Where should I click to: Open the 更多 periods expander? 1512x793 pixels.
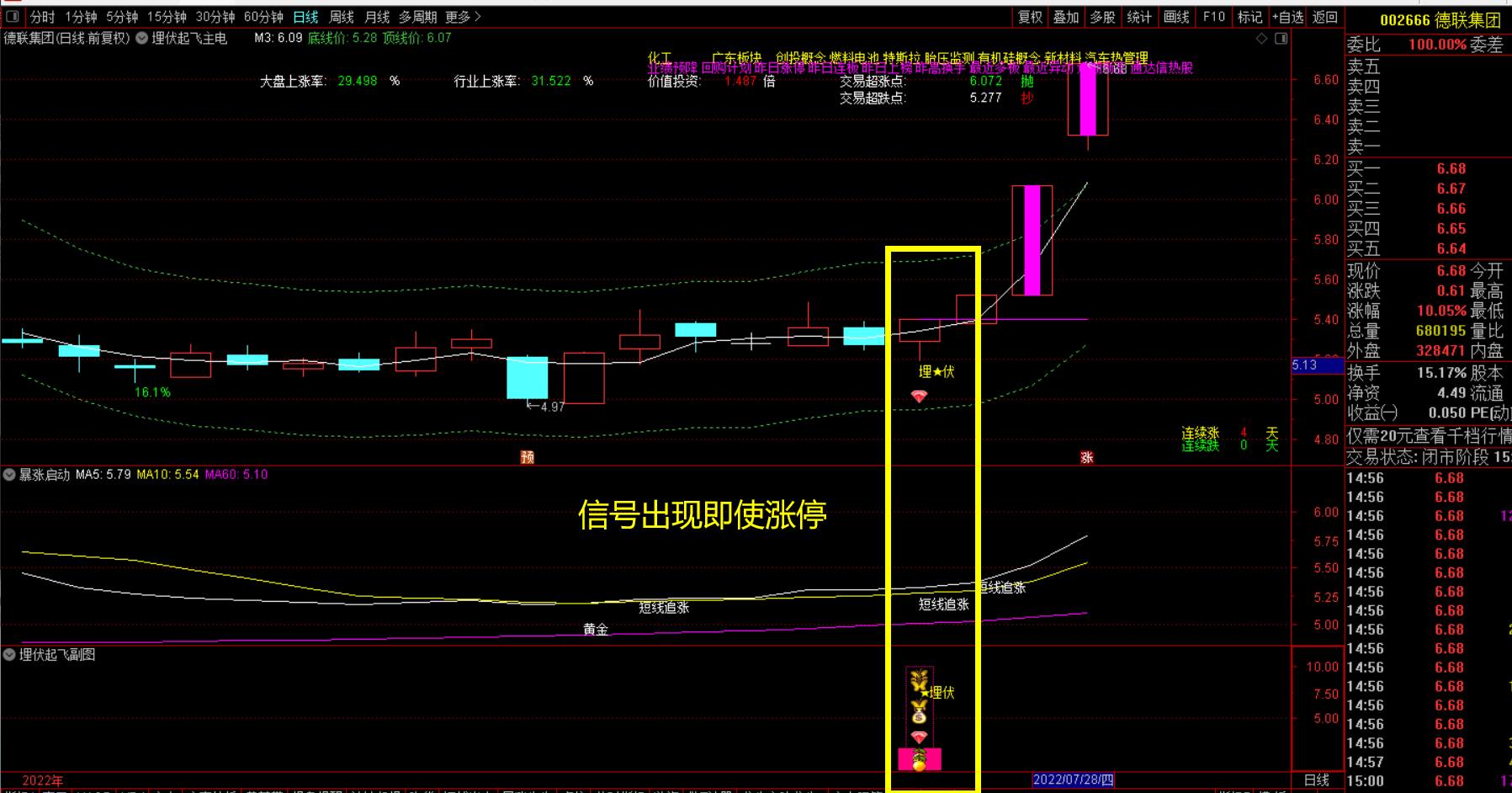(x=463, y=17)
